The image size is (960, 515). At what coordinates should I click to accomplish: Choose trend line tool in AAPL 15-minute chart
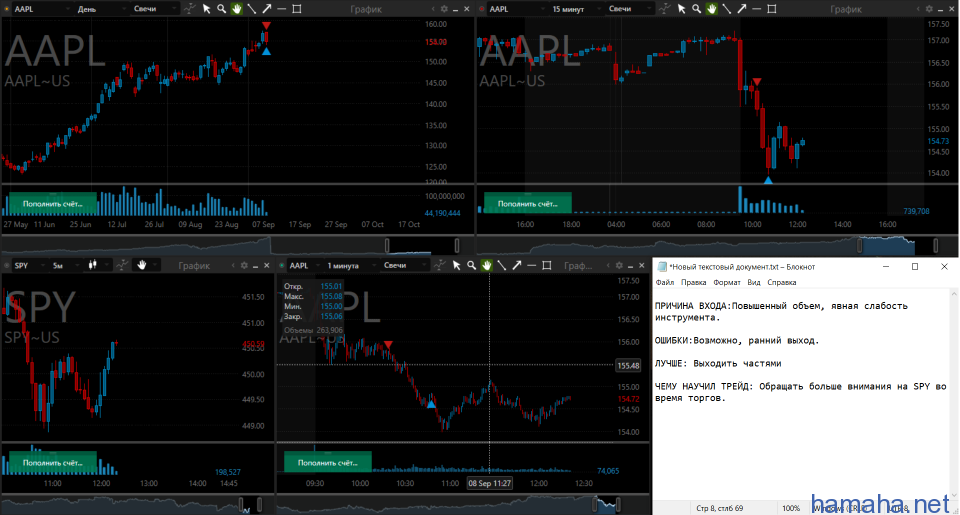727,9
